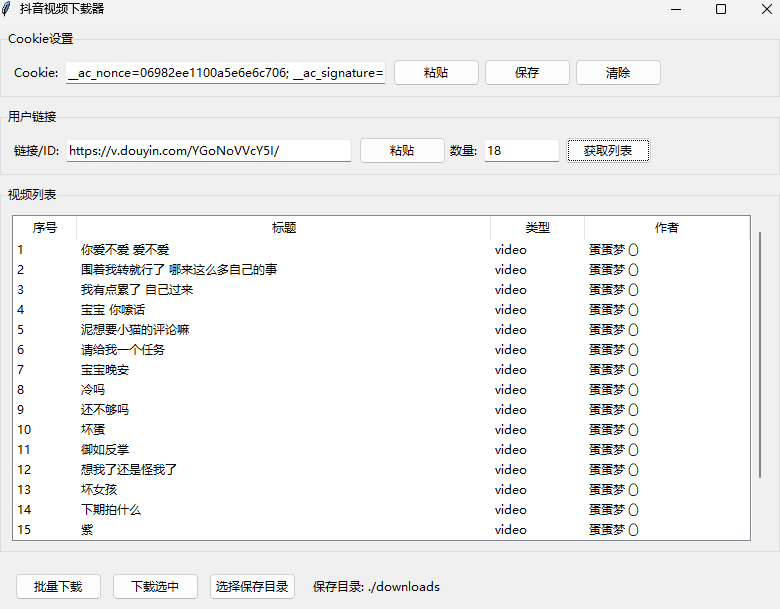Select row 下期拍什么
This screenshot has height=609, width=780.
(x=382, y=509)
